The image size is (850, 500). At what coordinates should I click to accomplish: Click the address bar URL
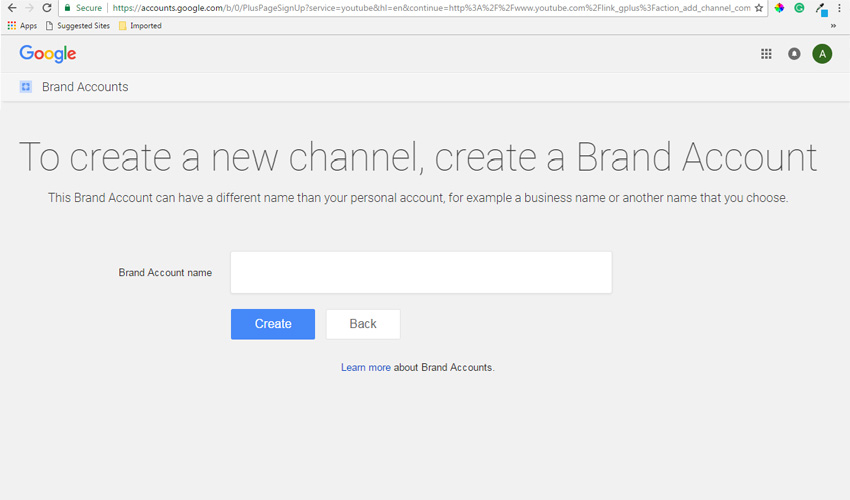431,8
